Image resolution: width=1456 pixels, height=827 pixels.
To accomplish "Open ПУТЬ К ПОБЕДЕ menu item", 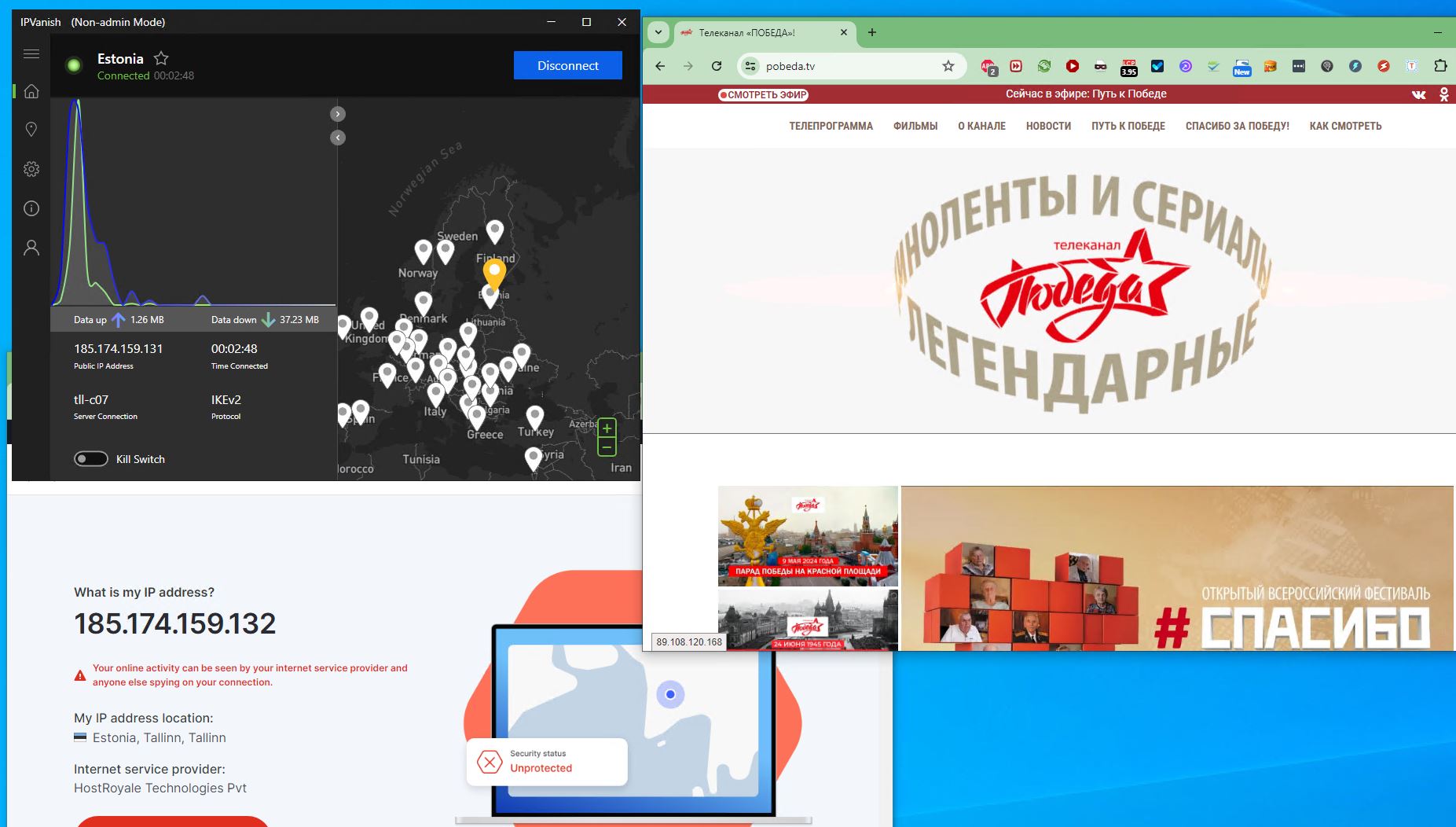I will pos(1128,126).
